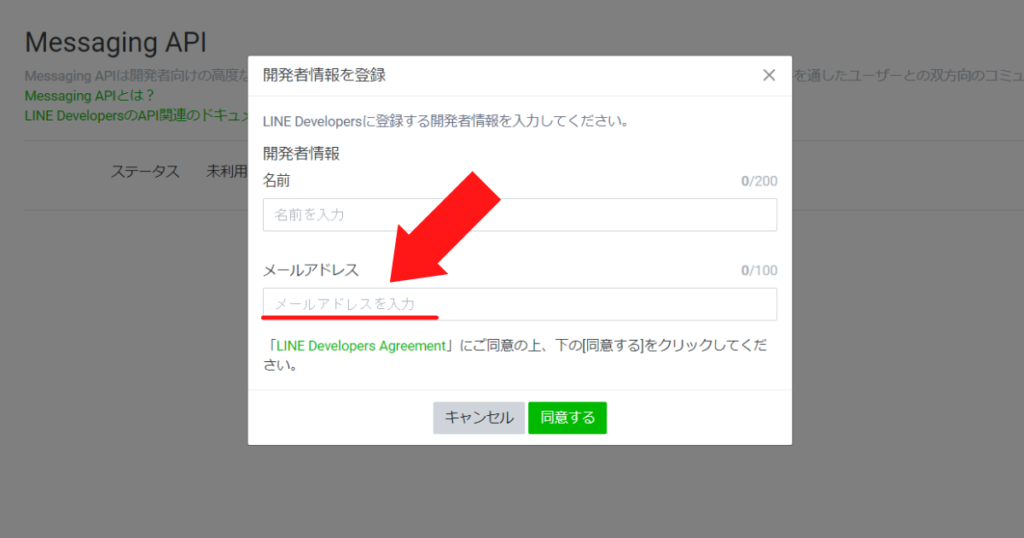
Task: Open the LINE Developers Agreement link
Action: pos(360,346)
